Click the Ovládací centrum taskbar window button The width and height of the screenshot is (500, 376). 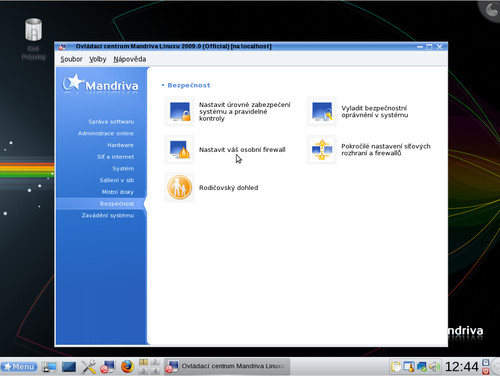coord(227,366)
